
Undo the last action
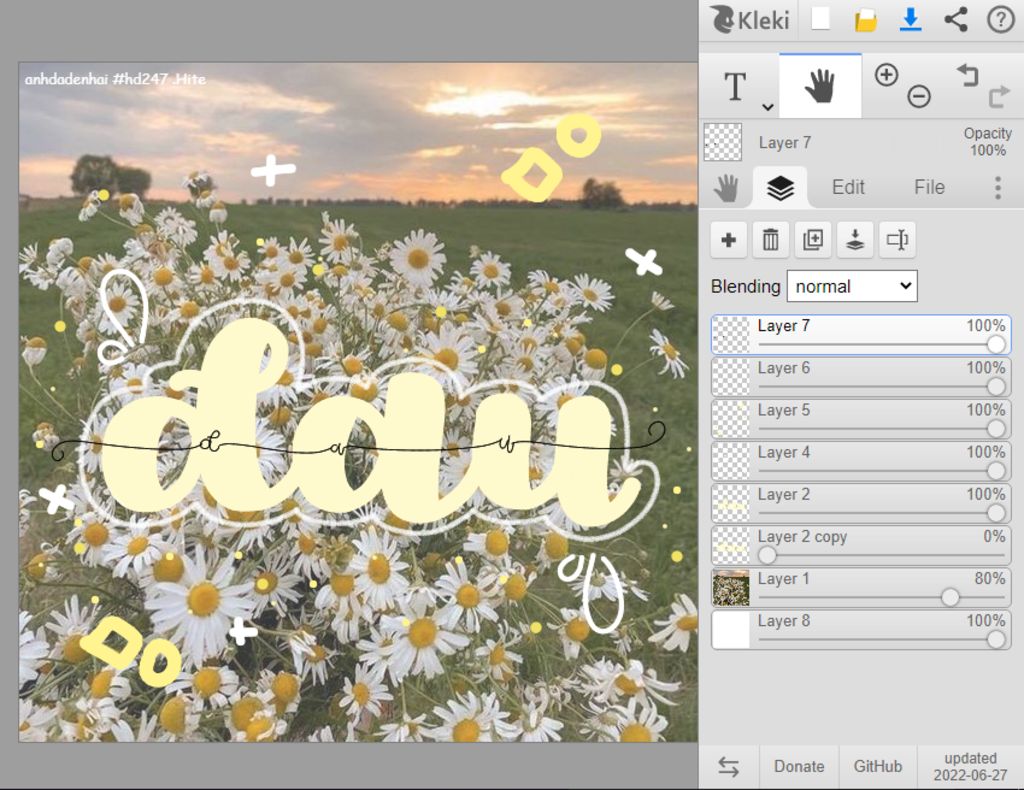click(x=967, y=75)
